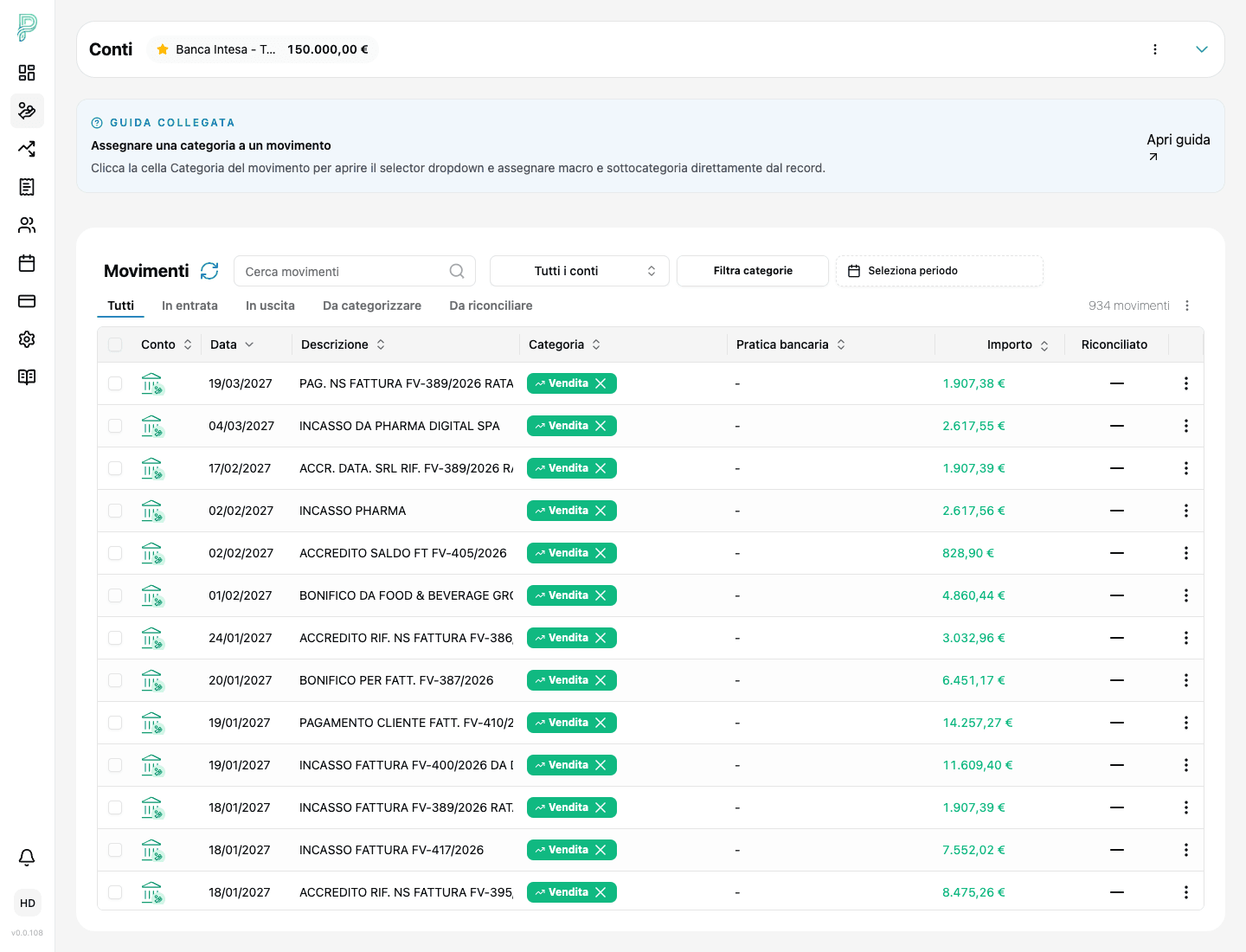The width and height of the screenshot is (1246, 952).
Task: Check the INCASSO FATTURA FV-417/2026 row
Action: pyautogui.click(x=115, y=850)
